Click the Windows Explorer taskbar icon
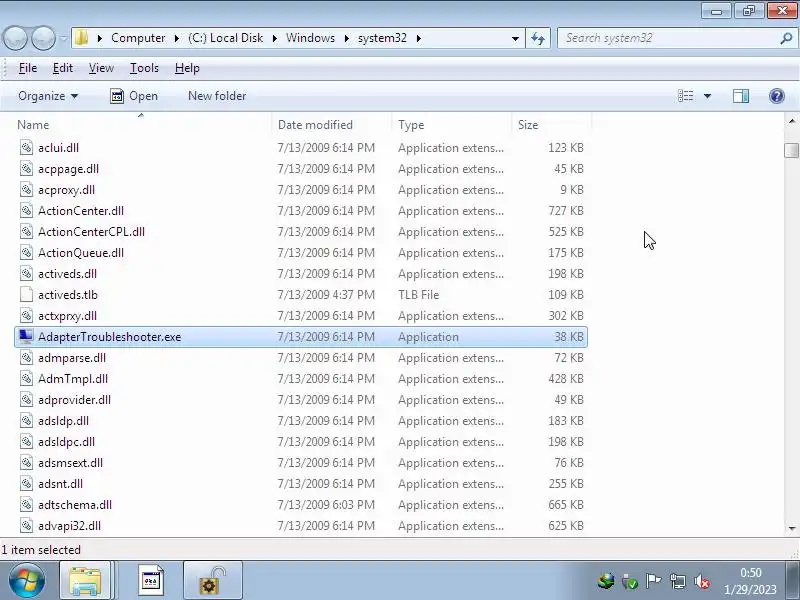 click(85, 580)
